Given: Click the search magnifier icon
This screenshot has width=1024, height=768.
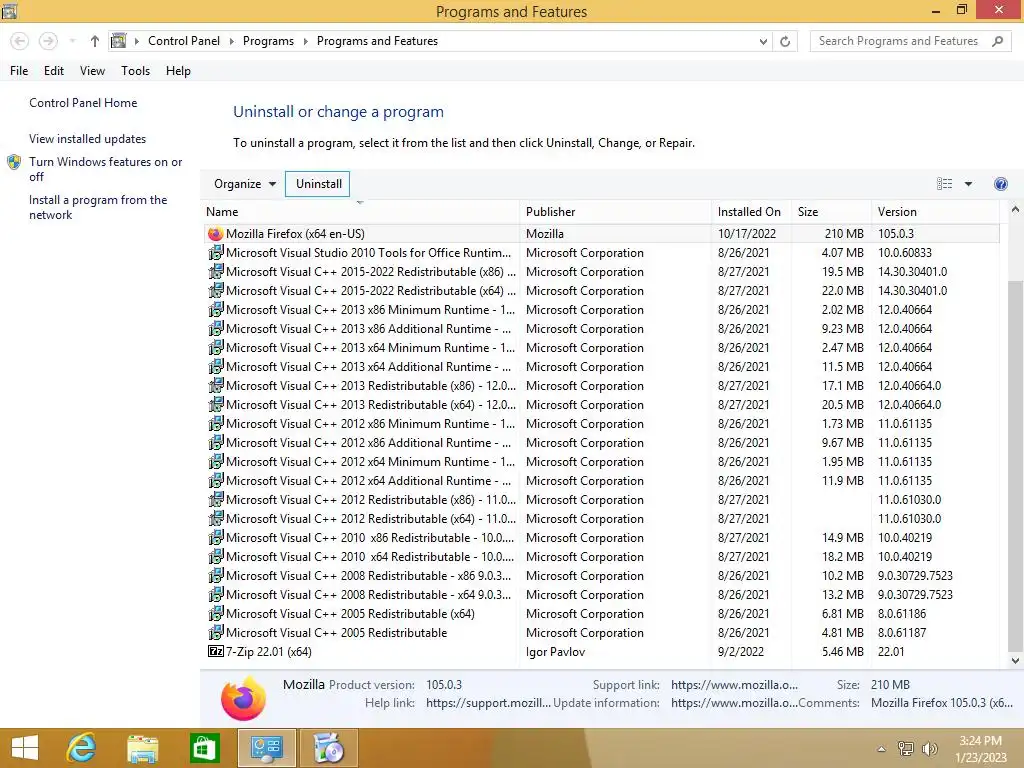Looking at the screenshot, I should (997, 41).
